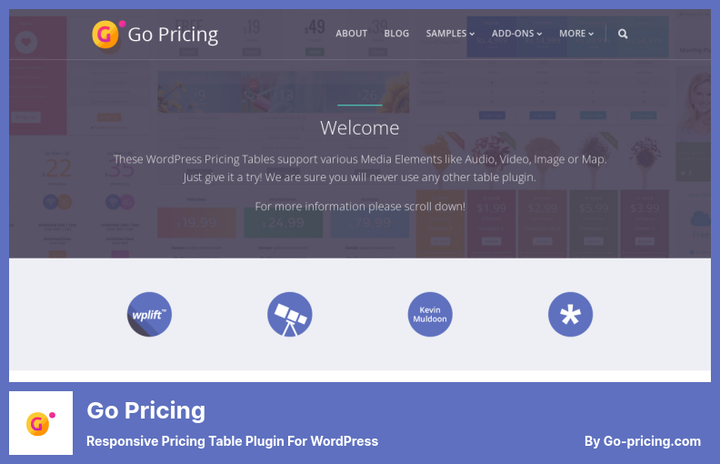720x464 pixels.
Task: Click the asterisk circle icon
Action: [570, 315]
